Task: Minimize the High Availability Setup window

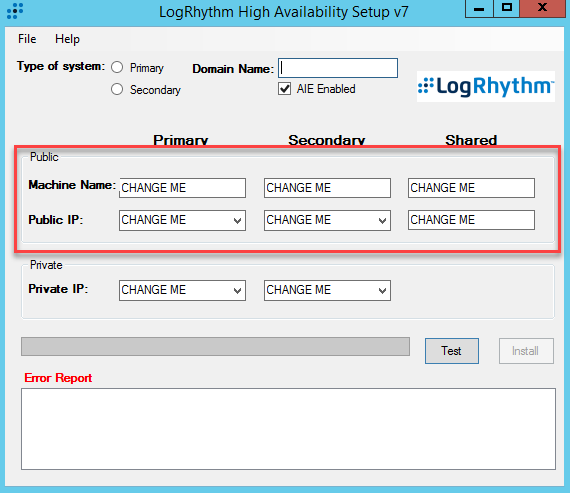Action: pyautogui.click(x=479, y=8)
